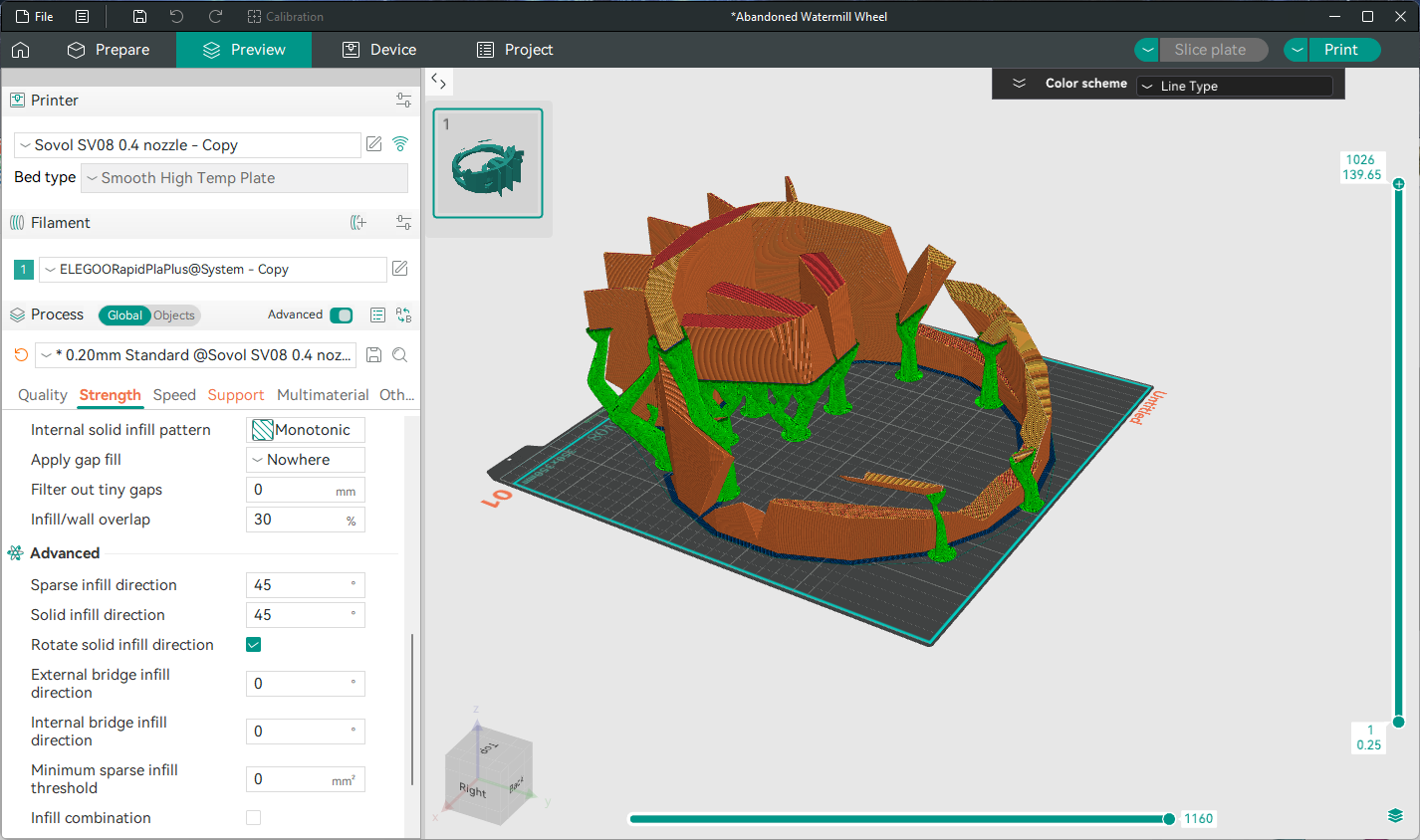1420x840 pixels.
Task: Switch to the Preview tab
Action: pos(244,50)
